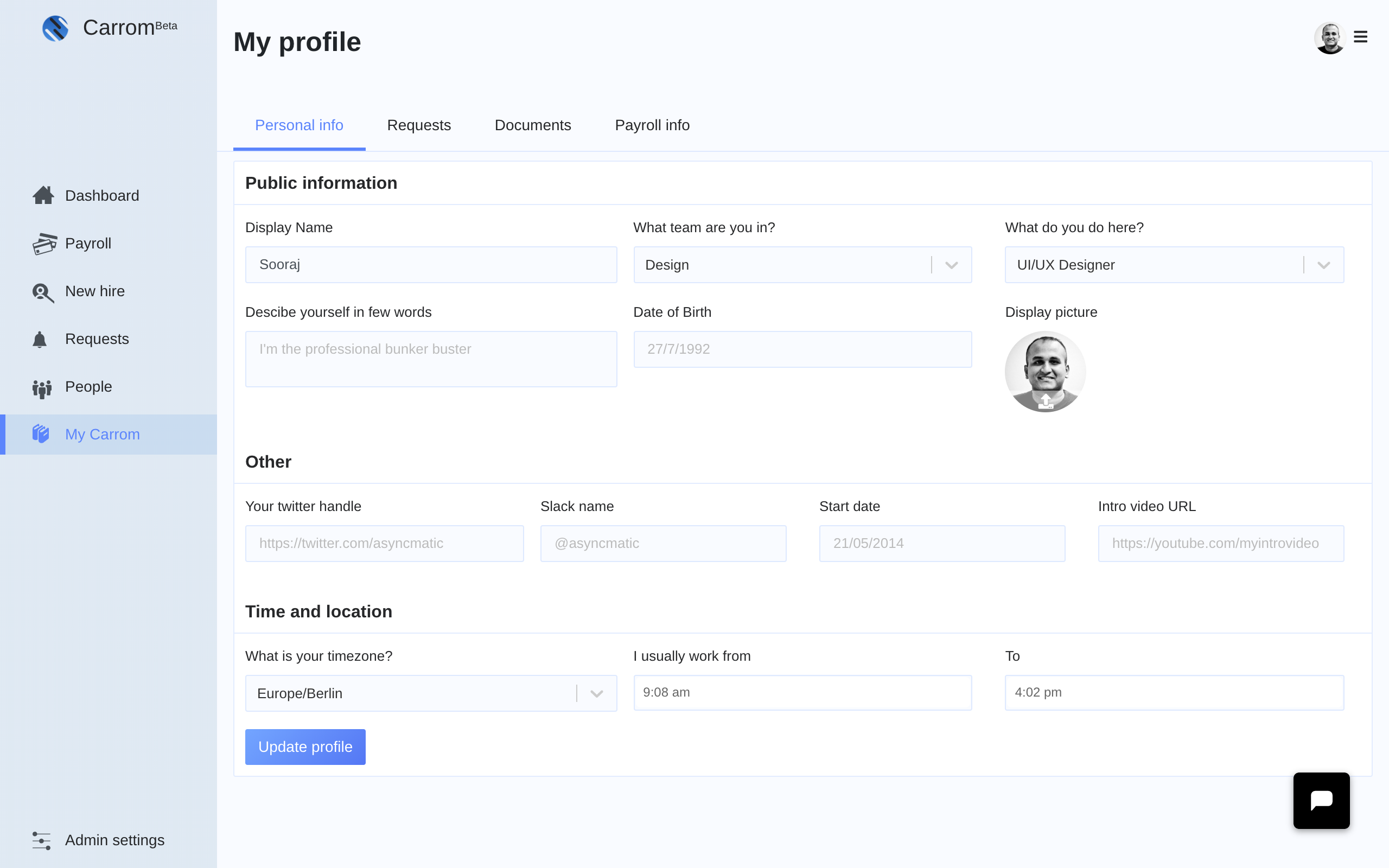
Task: Open the People group icon
Action: [x=42, y=388]
